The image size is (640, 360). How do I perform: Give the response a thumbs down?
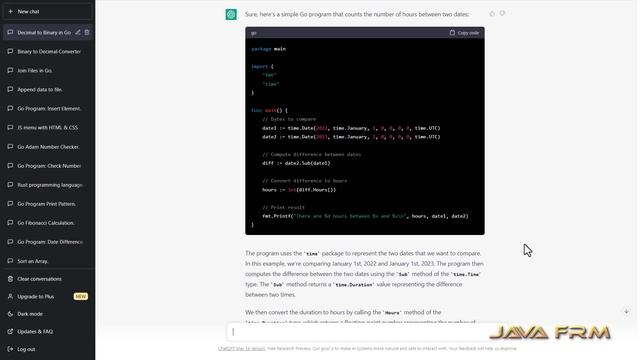(502, 13)
